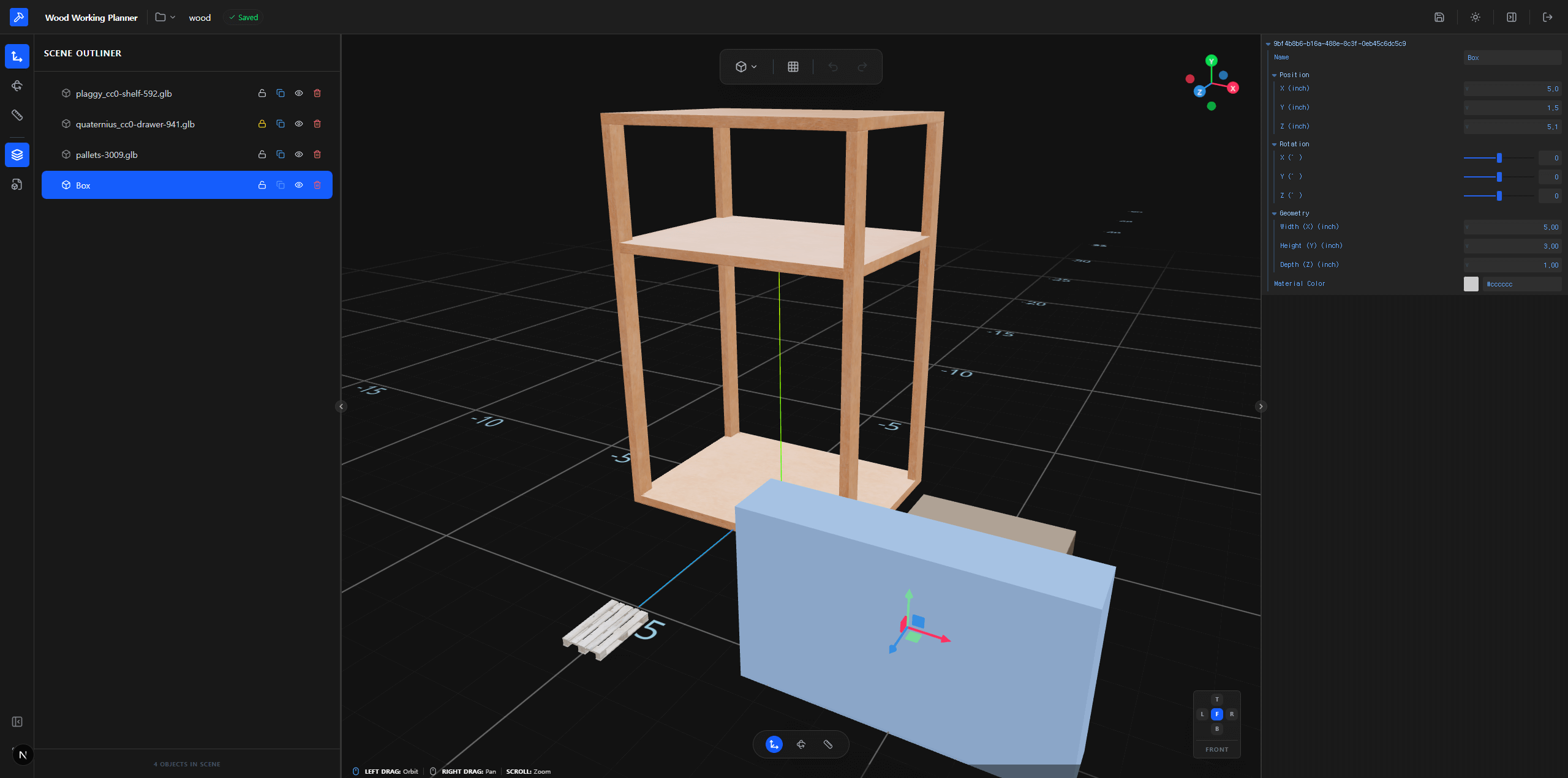Unlock the quaternius_cc0-drawer-941.glb object
1568x778 pixels.
pyautogui.click(x=262, y=124)
